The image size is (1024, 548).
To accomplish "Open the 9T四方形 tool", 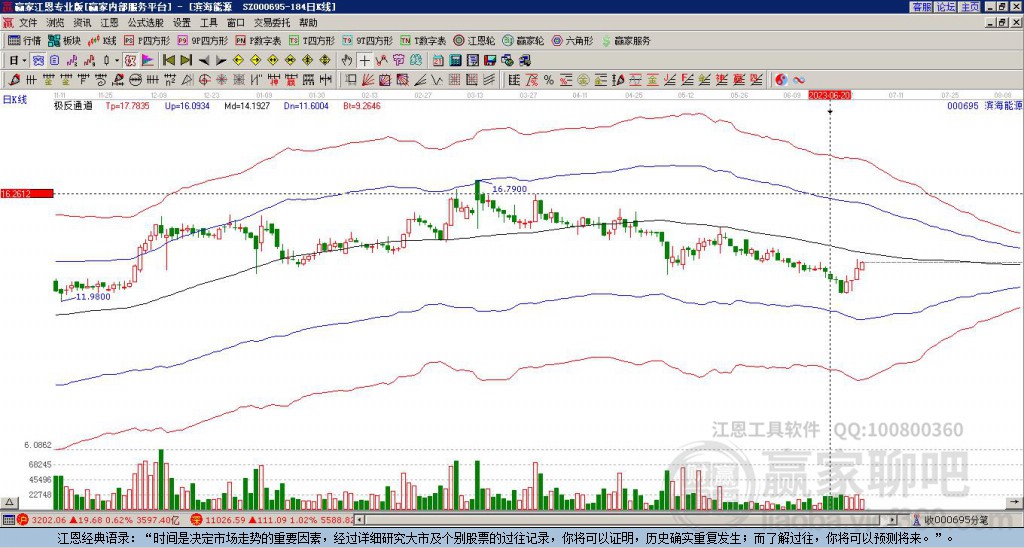I will point(367,40).
